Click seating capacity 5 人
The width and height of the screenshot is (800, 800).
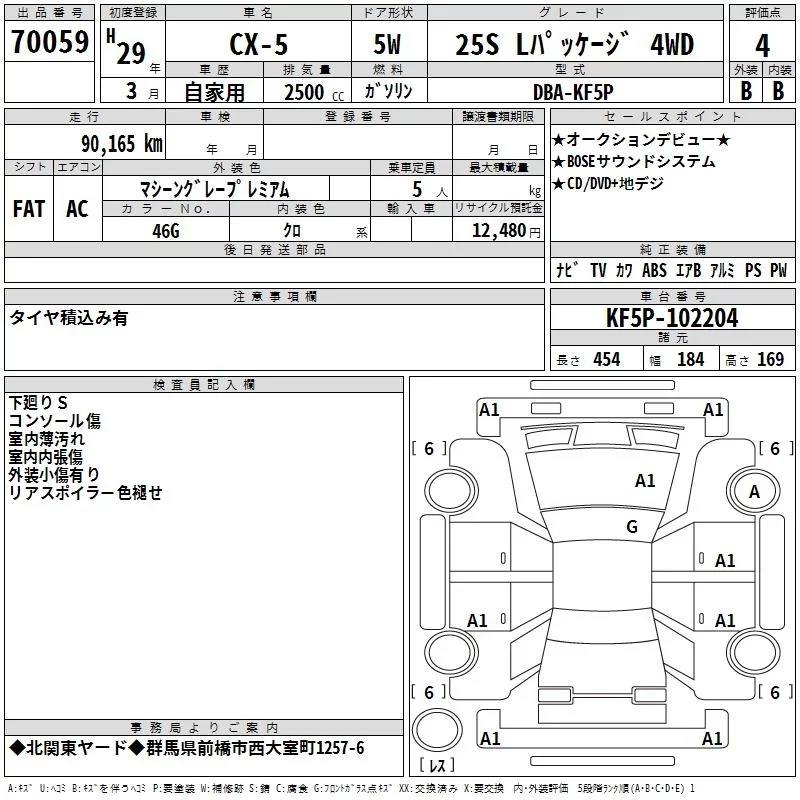430,190
